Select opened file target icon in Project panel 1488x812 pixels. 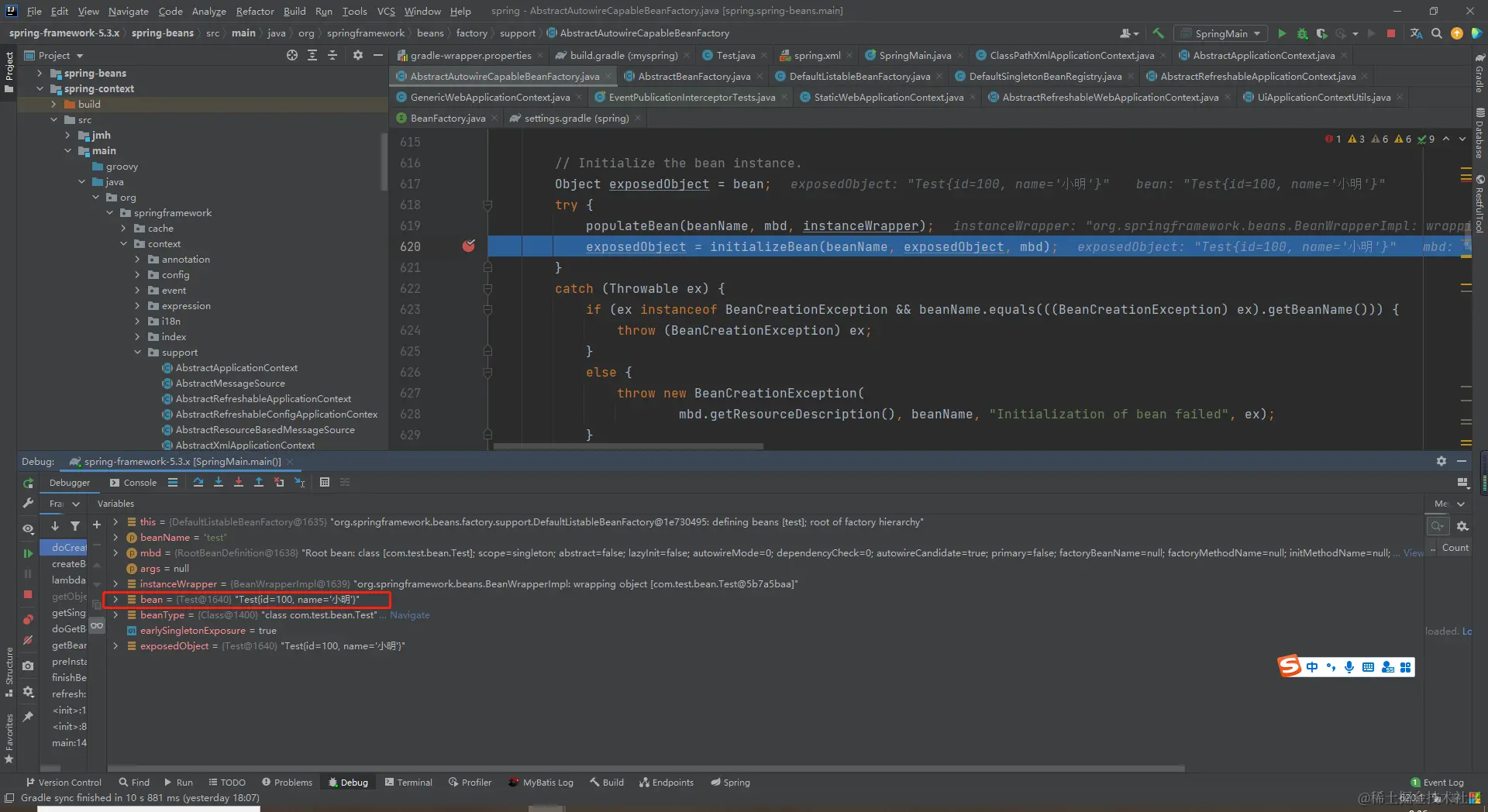tap(292, 55)
